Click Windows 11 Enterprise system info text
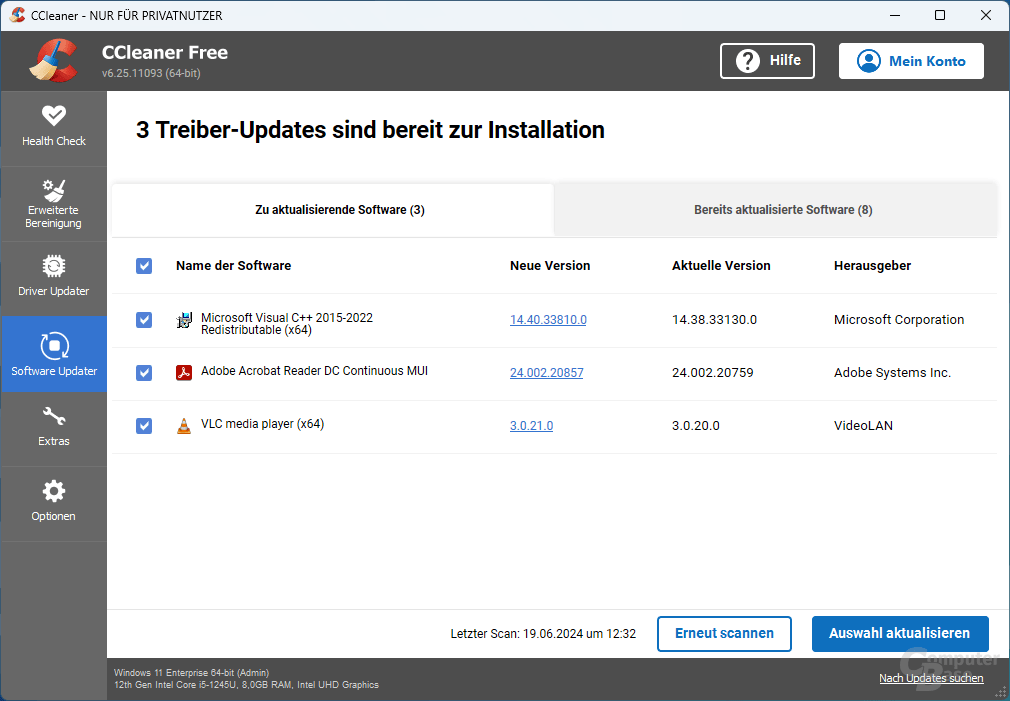1010x701 pixels. 191,673
